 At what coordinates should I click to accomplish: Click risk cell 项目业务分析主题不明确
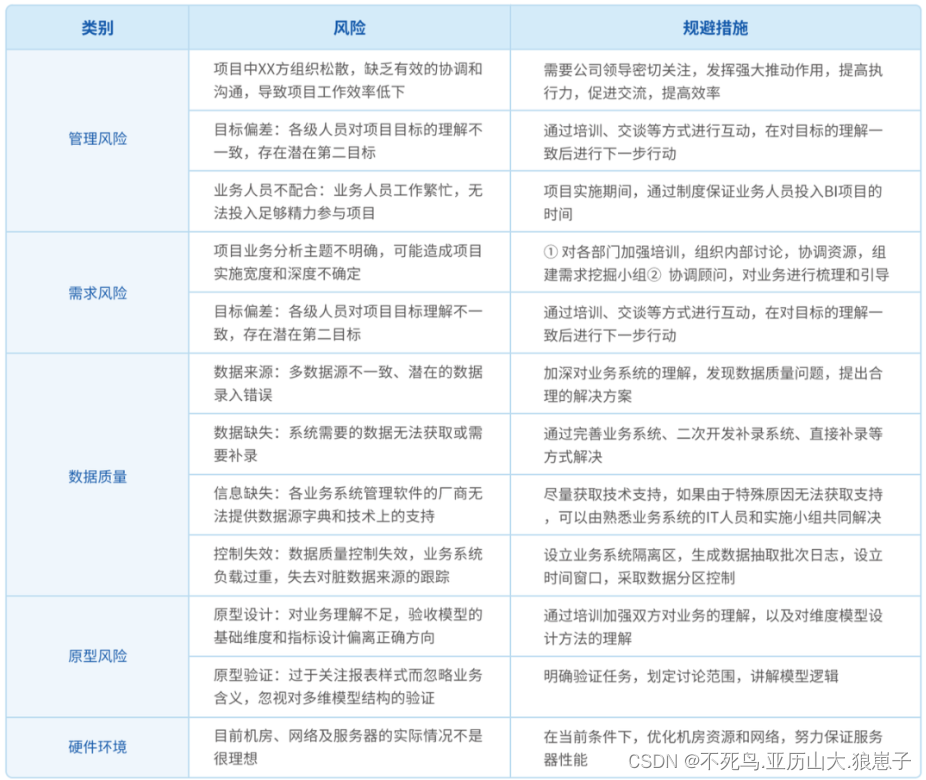[x=350, y=262]
